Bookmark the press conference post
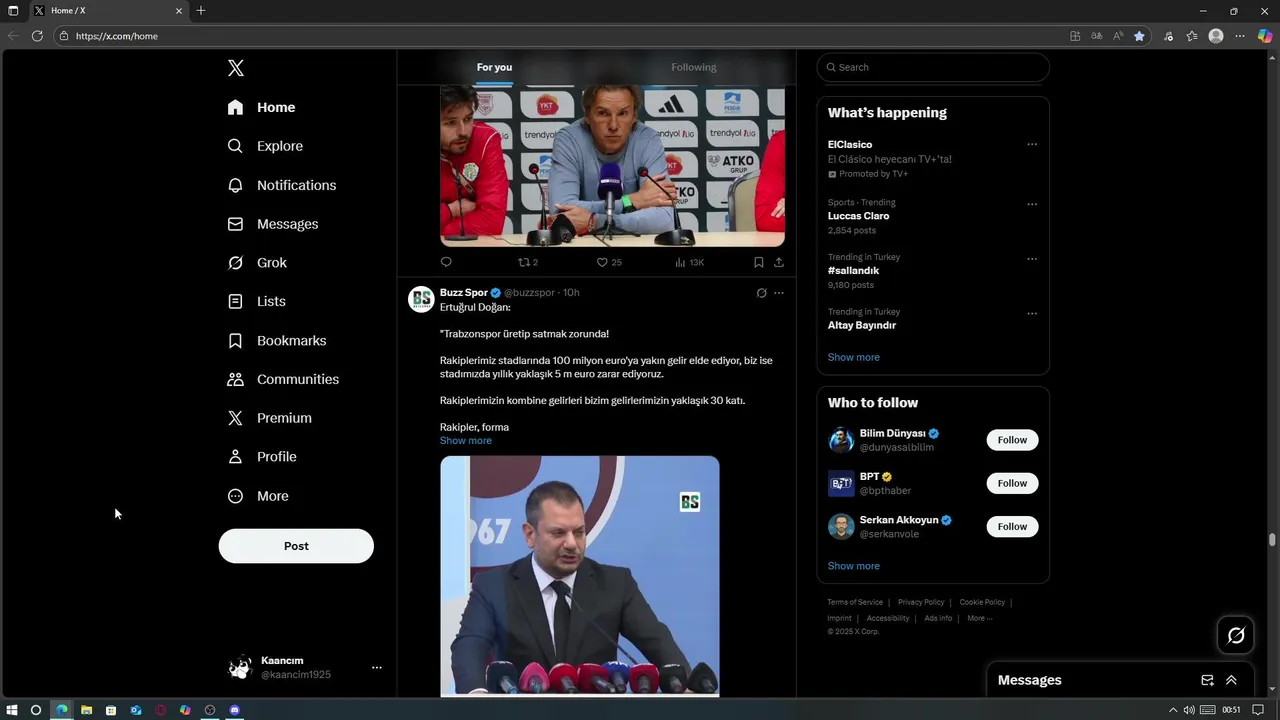The height and width of the screenshot is (720, 1280). pos(758,262)
